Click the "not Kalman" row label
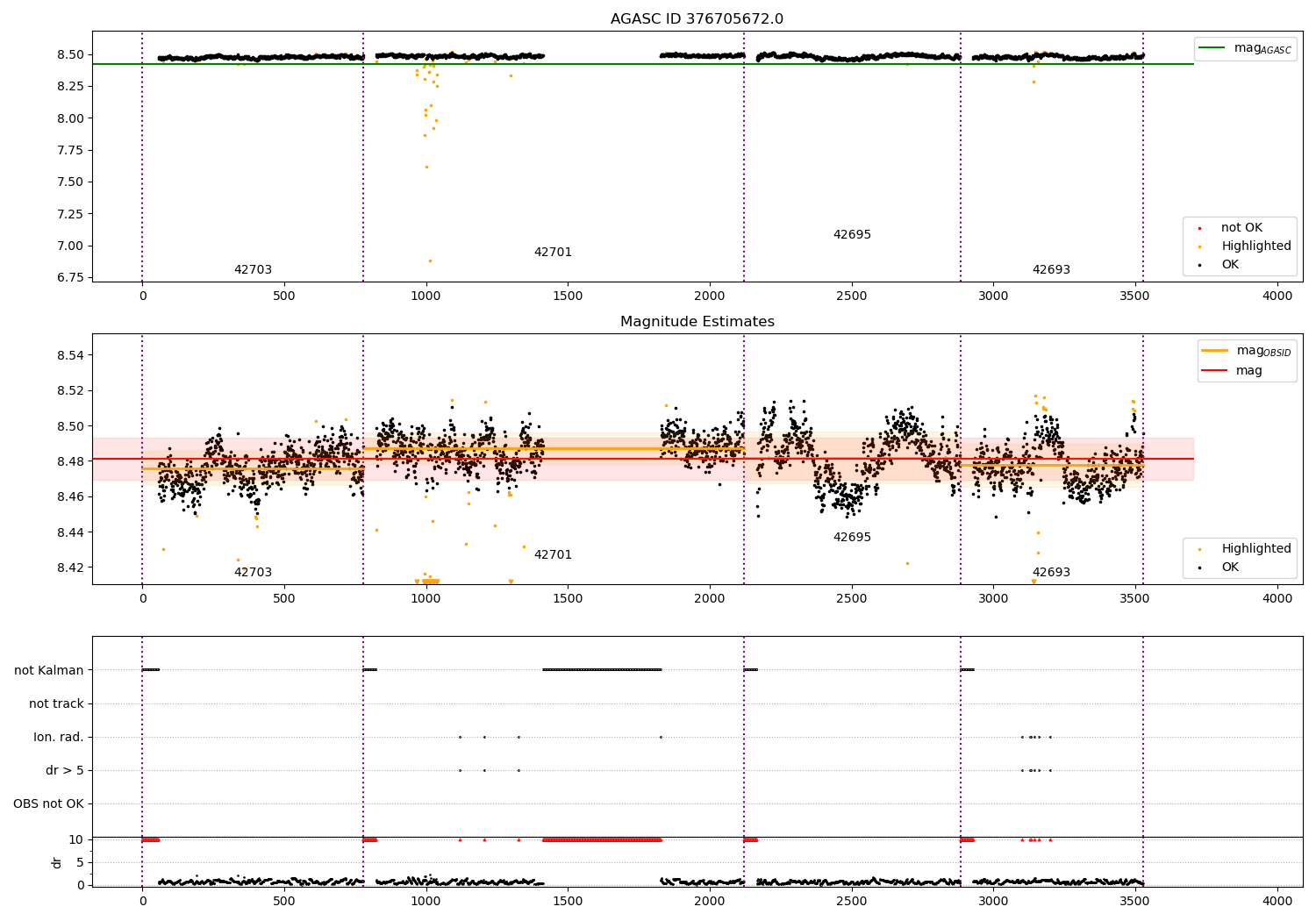The image size is (1316, 921). [49, 671]
